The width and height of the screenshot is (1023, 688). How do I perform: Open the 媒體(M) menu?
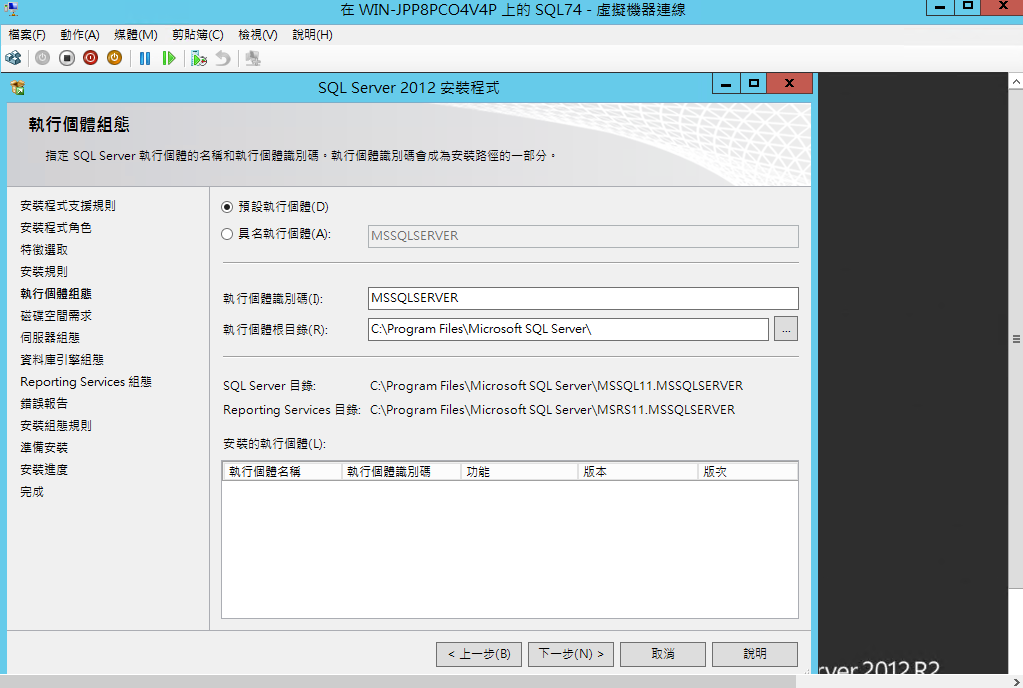point(136,35)
